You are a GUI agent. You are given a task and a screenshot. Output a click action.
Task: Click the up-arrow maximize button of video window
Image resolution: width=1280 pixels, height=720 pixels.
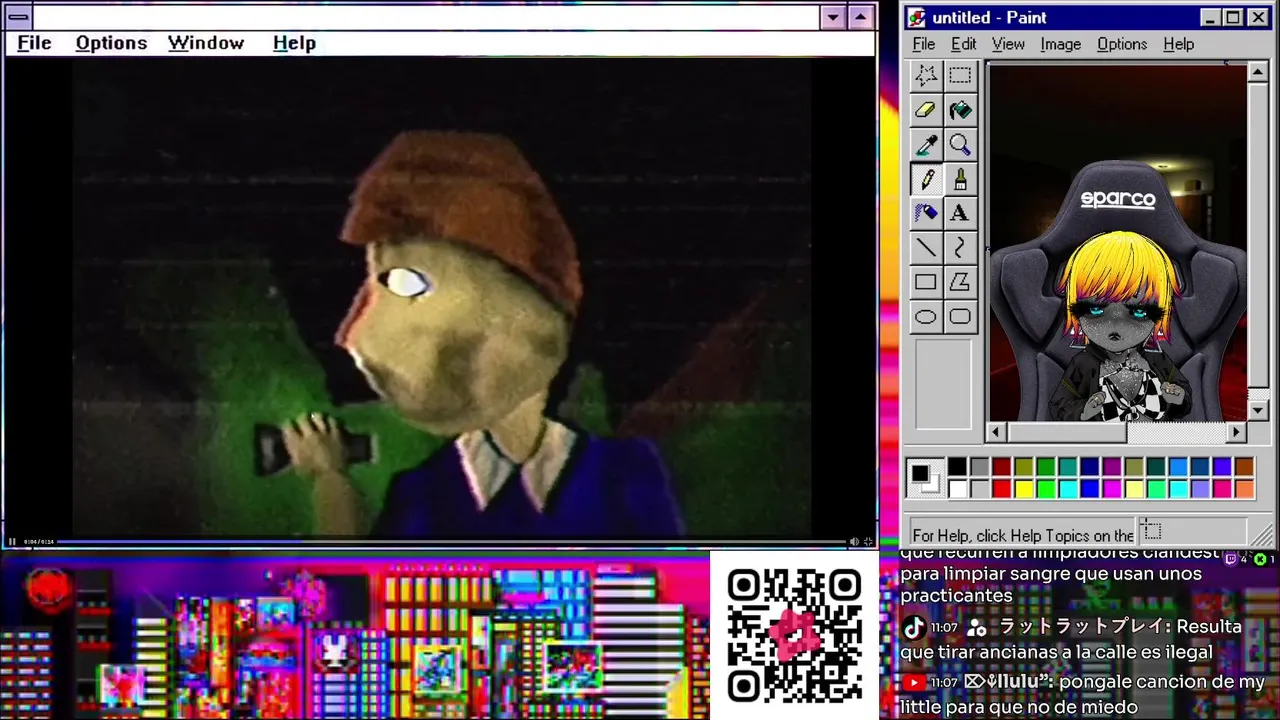(x=860, y=17)
